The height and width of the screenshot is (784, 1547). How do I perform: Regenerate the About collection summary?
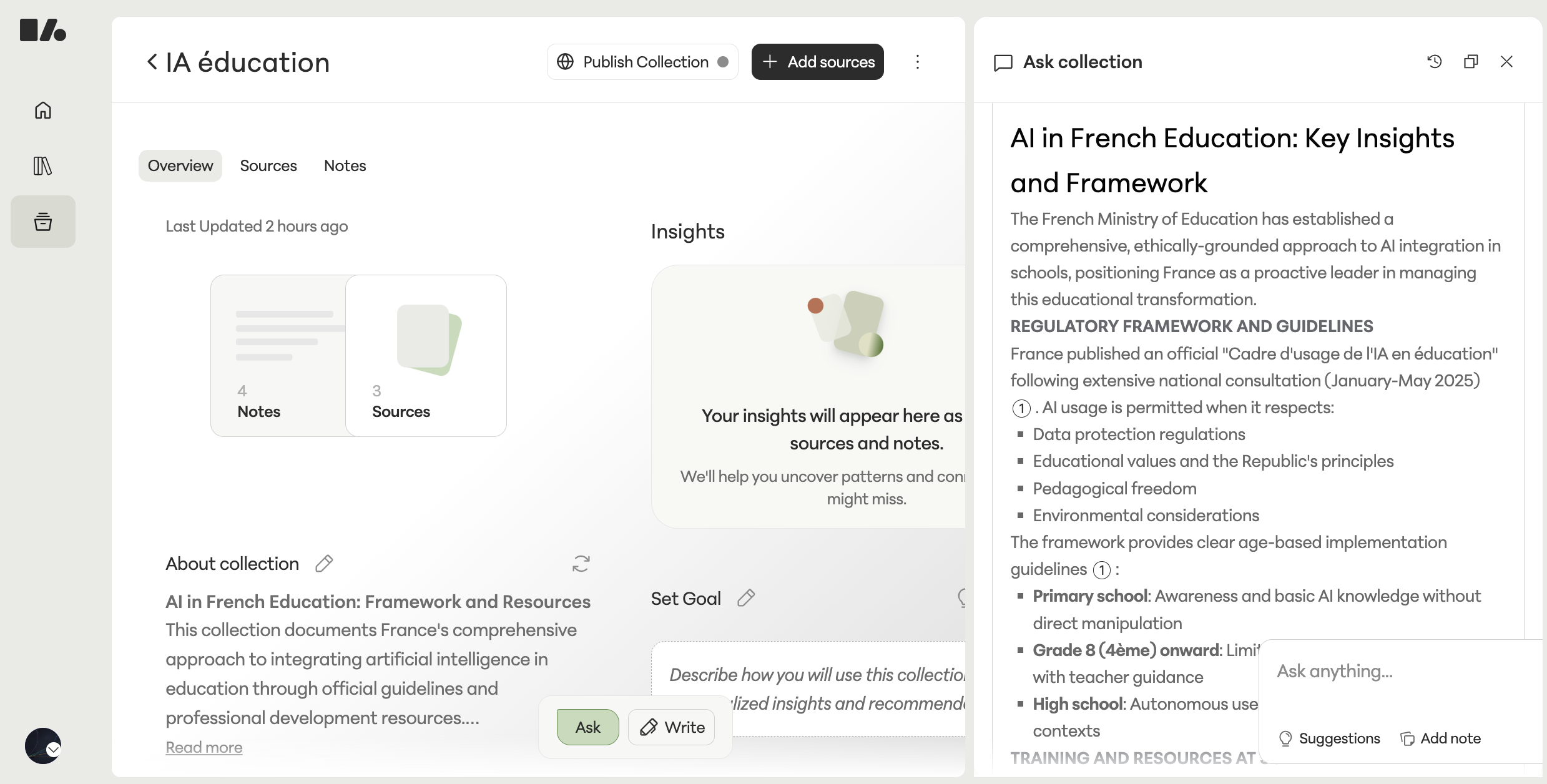pos(581,564)
